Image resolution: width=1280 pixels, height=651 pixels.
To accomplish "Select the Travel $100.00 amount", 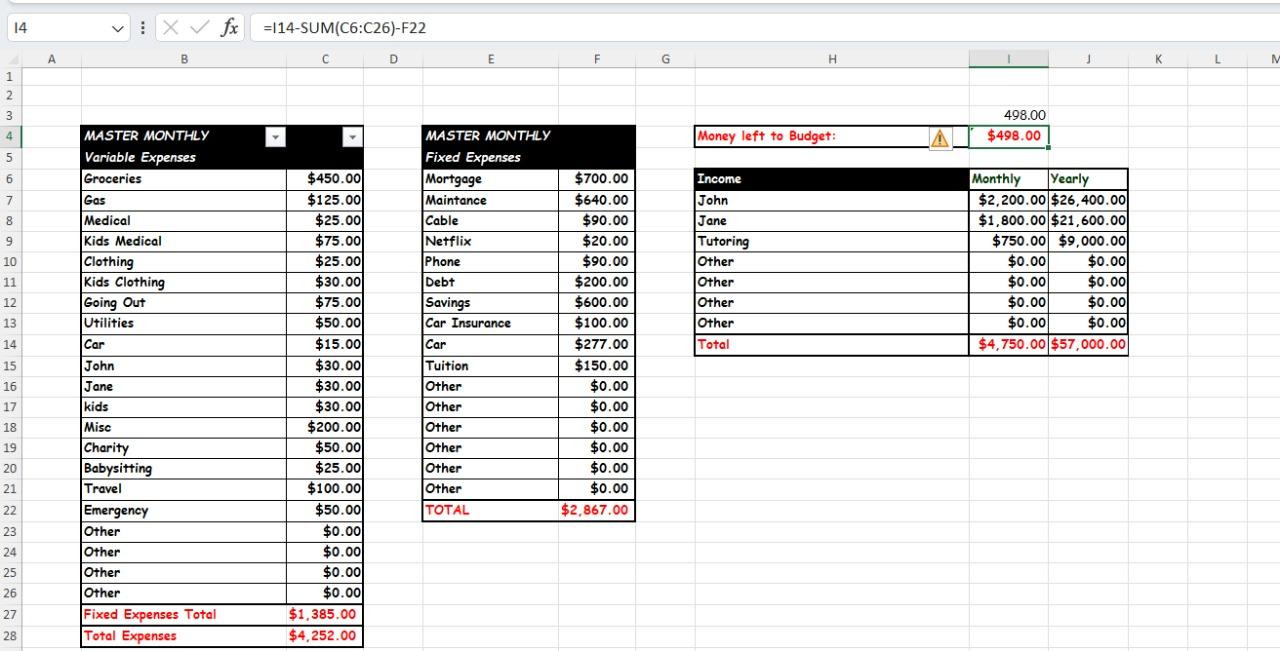I will point(325,489).
